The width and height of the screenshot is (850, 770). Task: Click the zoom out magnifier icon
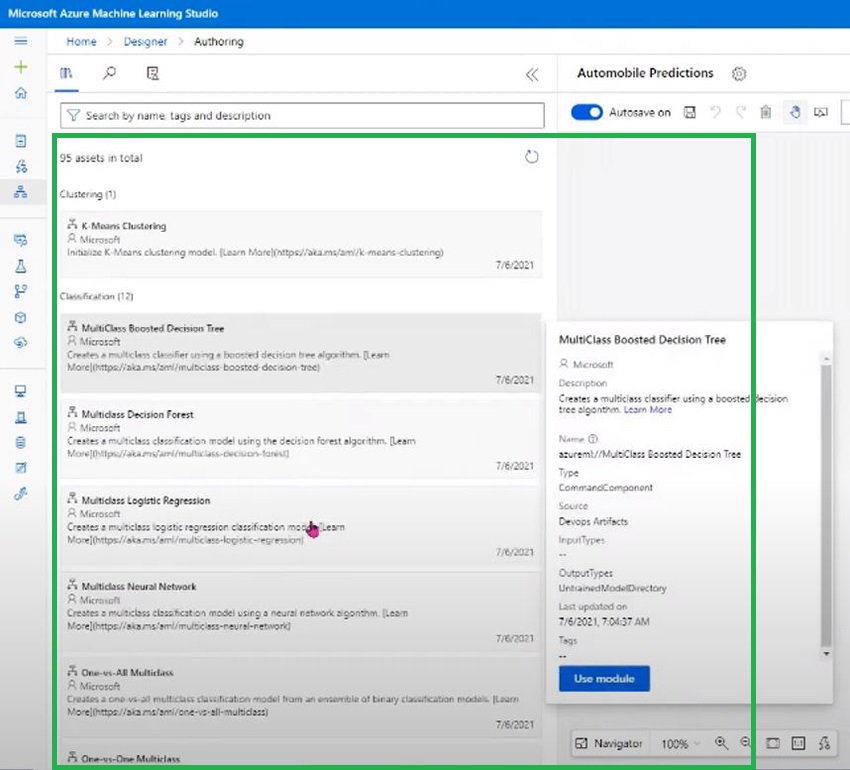pyautogui.click(x=746, y=742)
